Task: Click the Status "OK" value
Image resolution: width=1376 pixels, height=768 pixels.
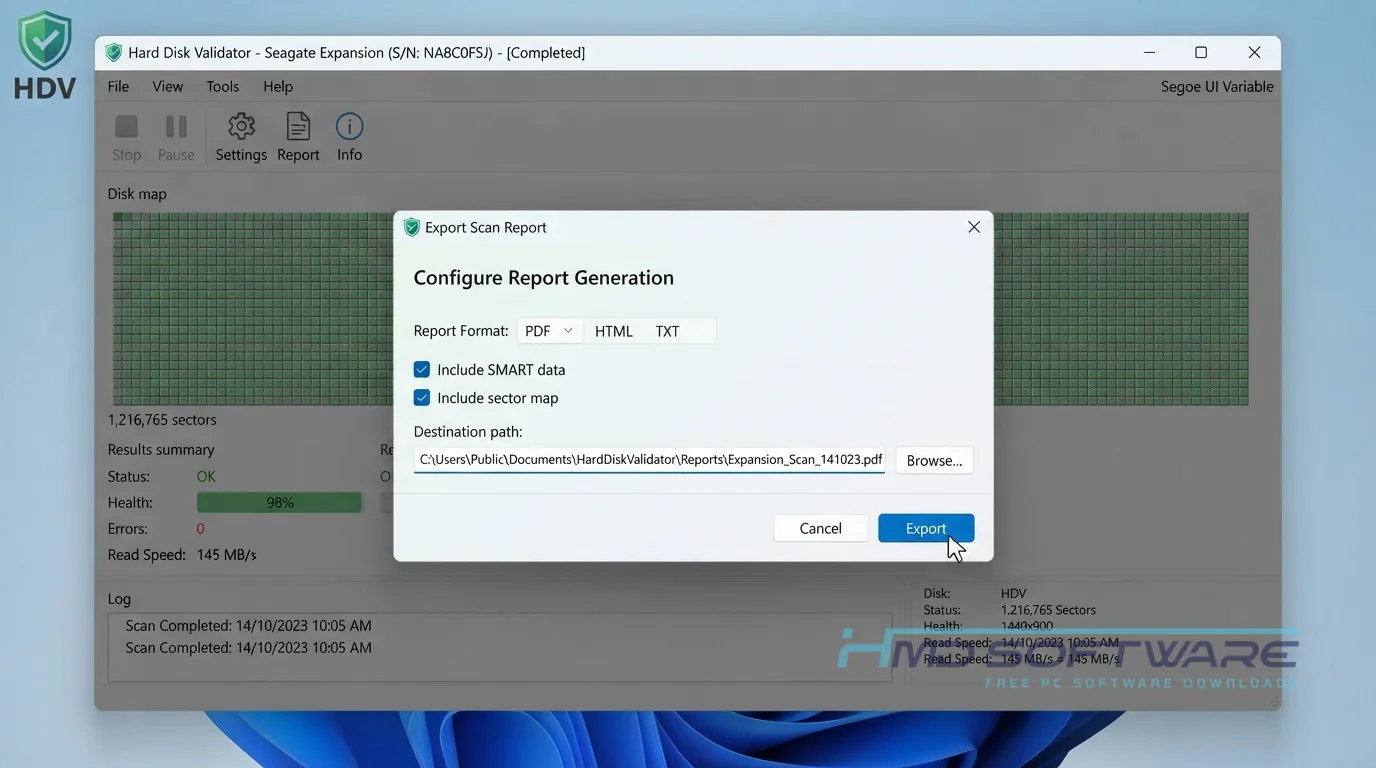Action: [206, 477]
